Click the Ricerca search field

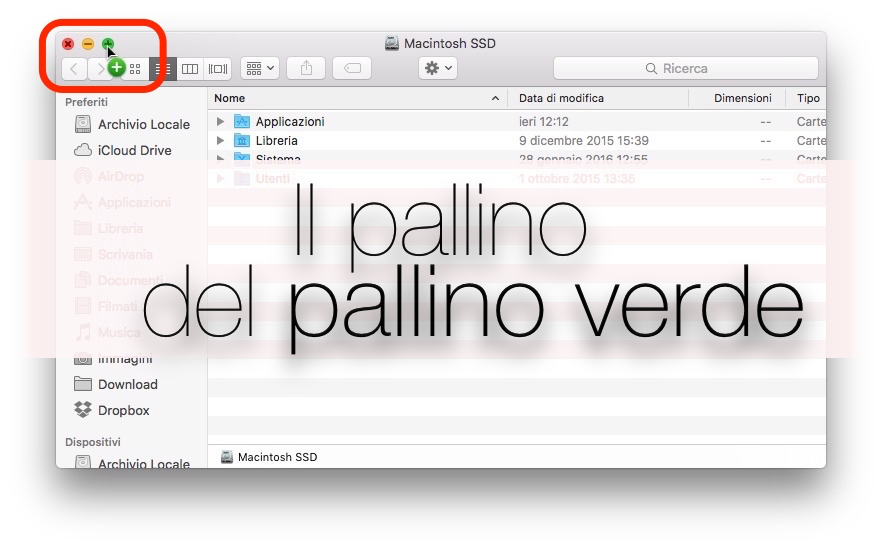686,69
